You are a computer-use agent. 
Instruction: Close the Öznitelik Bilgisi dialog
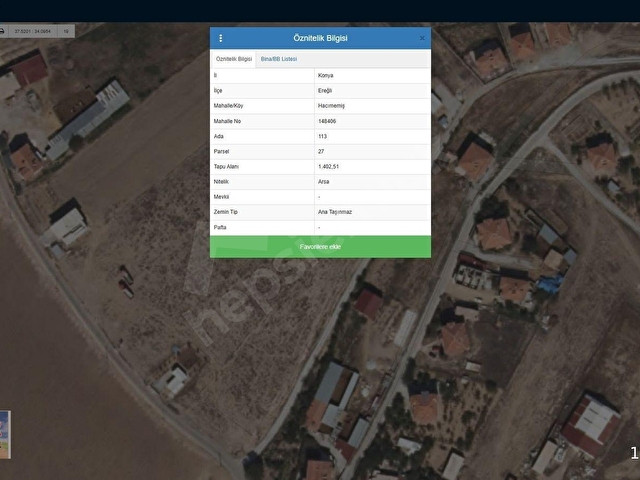(x=422, y=38)
